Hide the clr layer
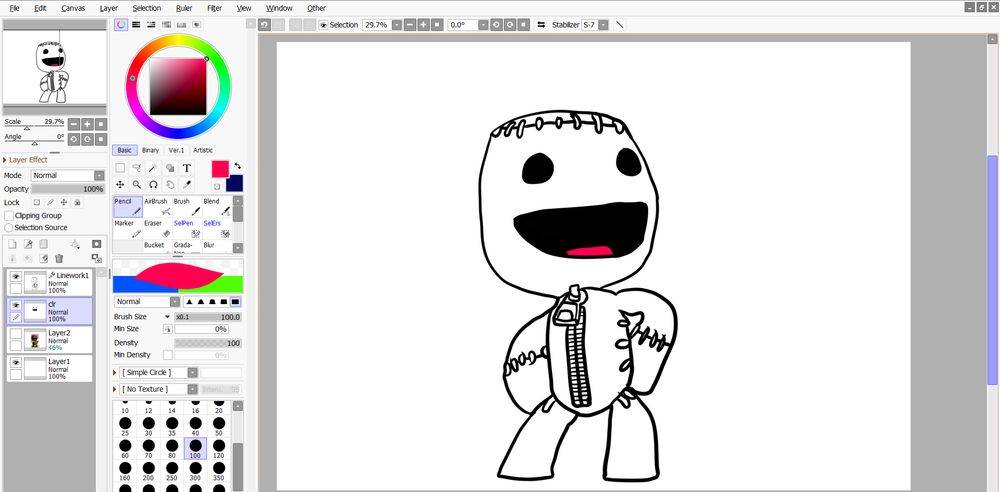This screenshot has height=492, width=1000. [x=16, y=305]
